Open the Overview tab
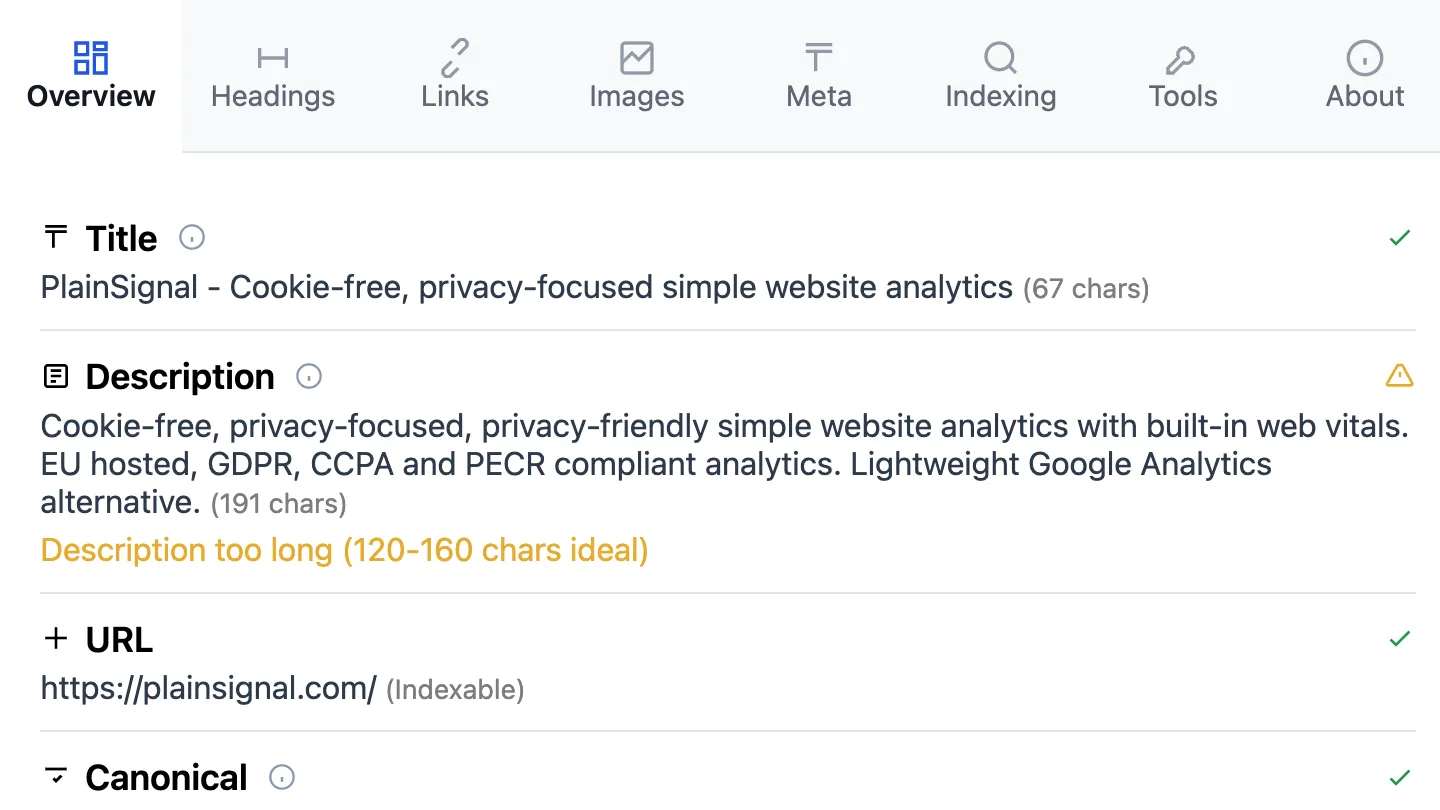Image resolution: width=1440 pixels, height=810 pixels. pos(91,76)
